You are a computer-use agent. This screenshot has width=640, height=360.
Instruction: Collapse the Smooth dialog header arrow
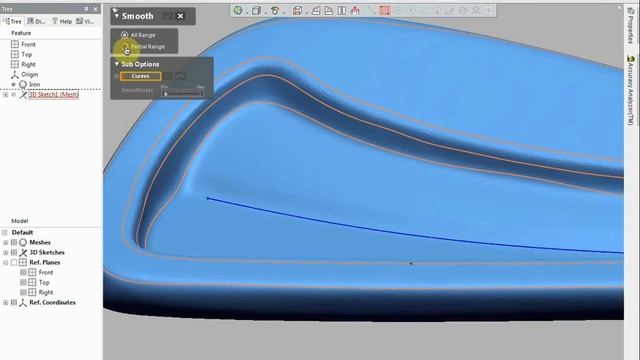pos(116,16)
